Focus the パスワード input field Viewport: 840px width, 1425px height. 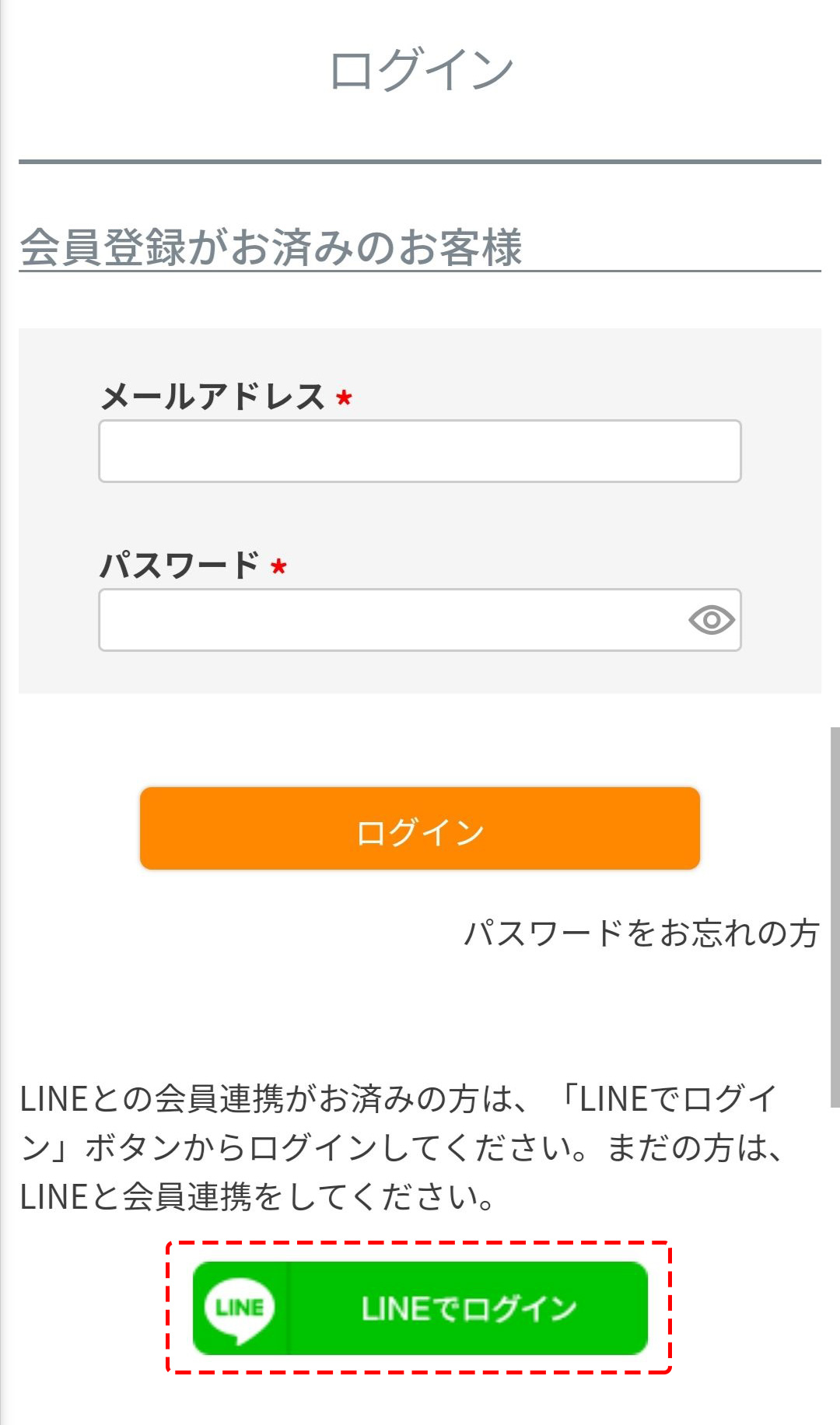(389, 620)
